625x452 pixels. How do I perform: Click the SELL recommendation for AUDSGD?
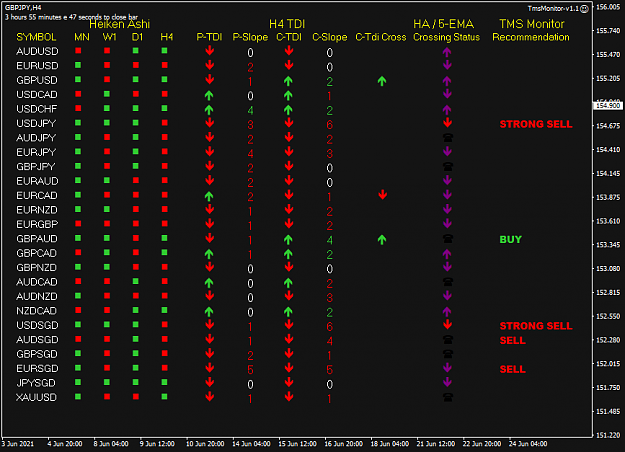coord(513,340)
